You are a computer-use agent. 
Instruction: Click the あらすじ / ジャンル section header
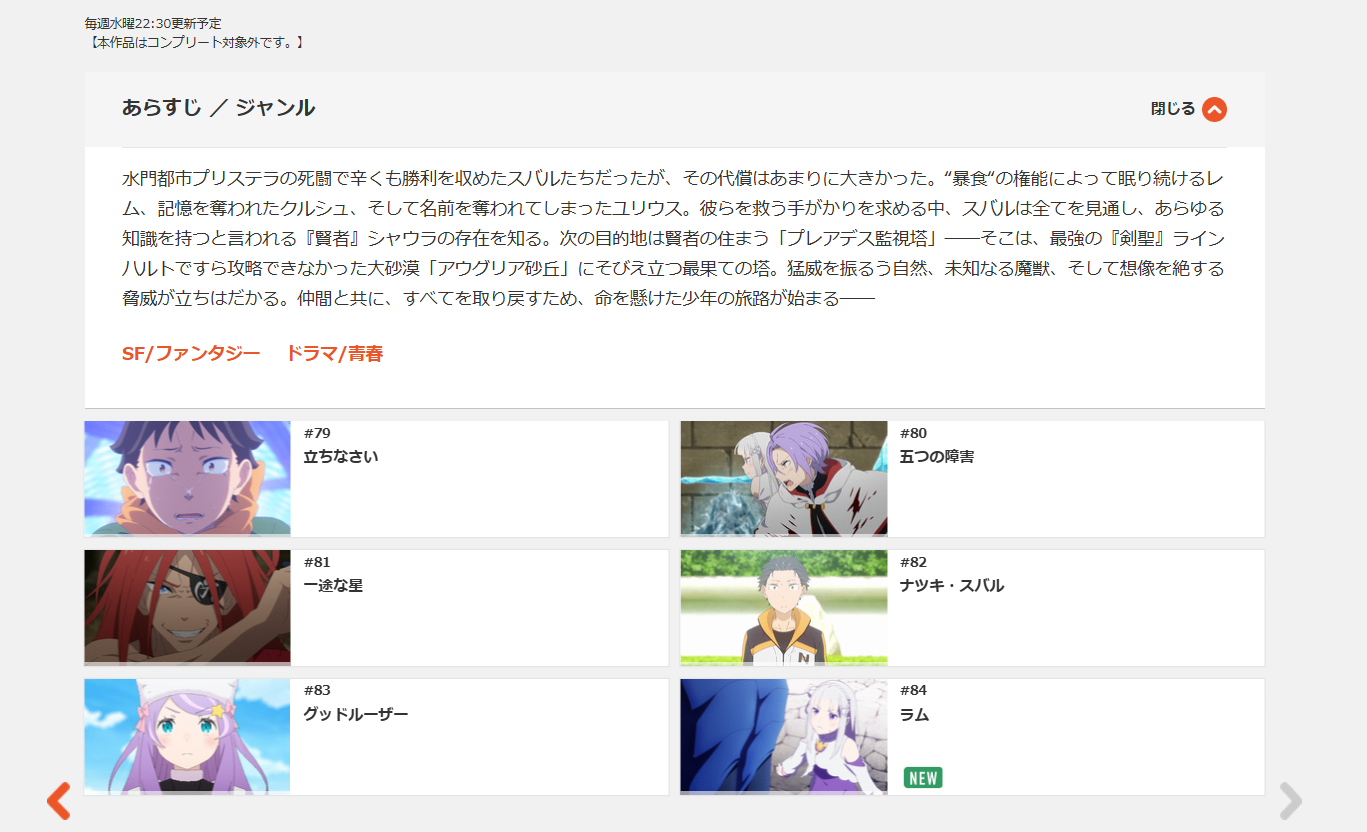[219, 108]
